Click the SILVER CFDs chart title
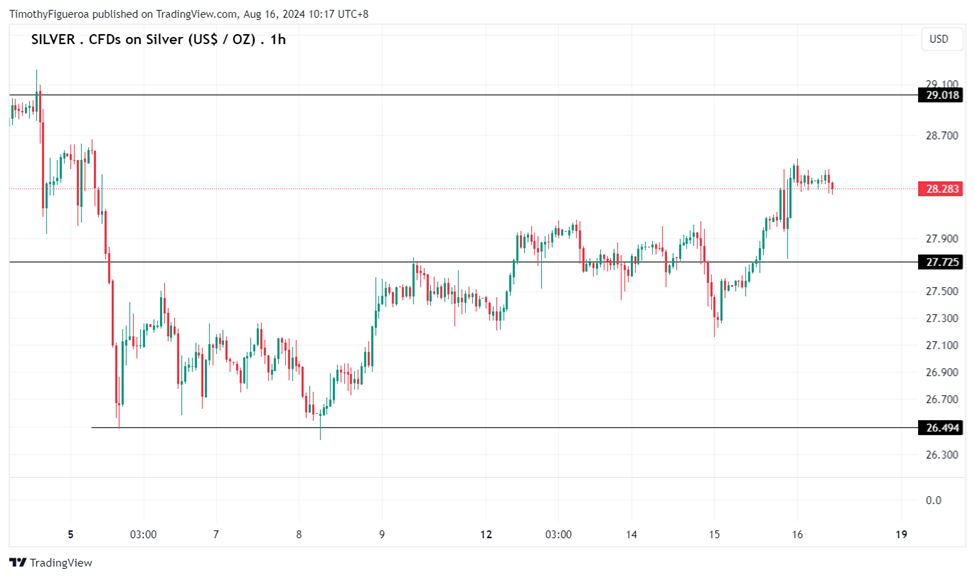Viewport: 975px width, 578px height. tap(158, 39)
